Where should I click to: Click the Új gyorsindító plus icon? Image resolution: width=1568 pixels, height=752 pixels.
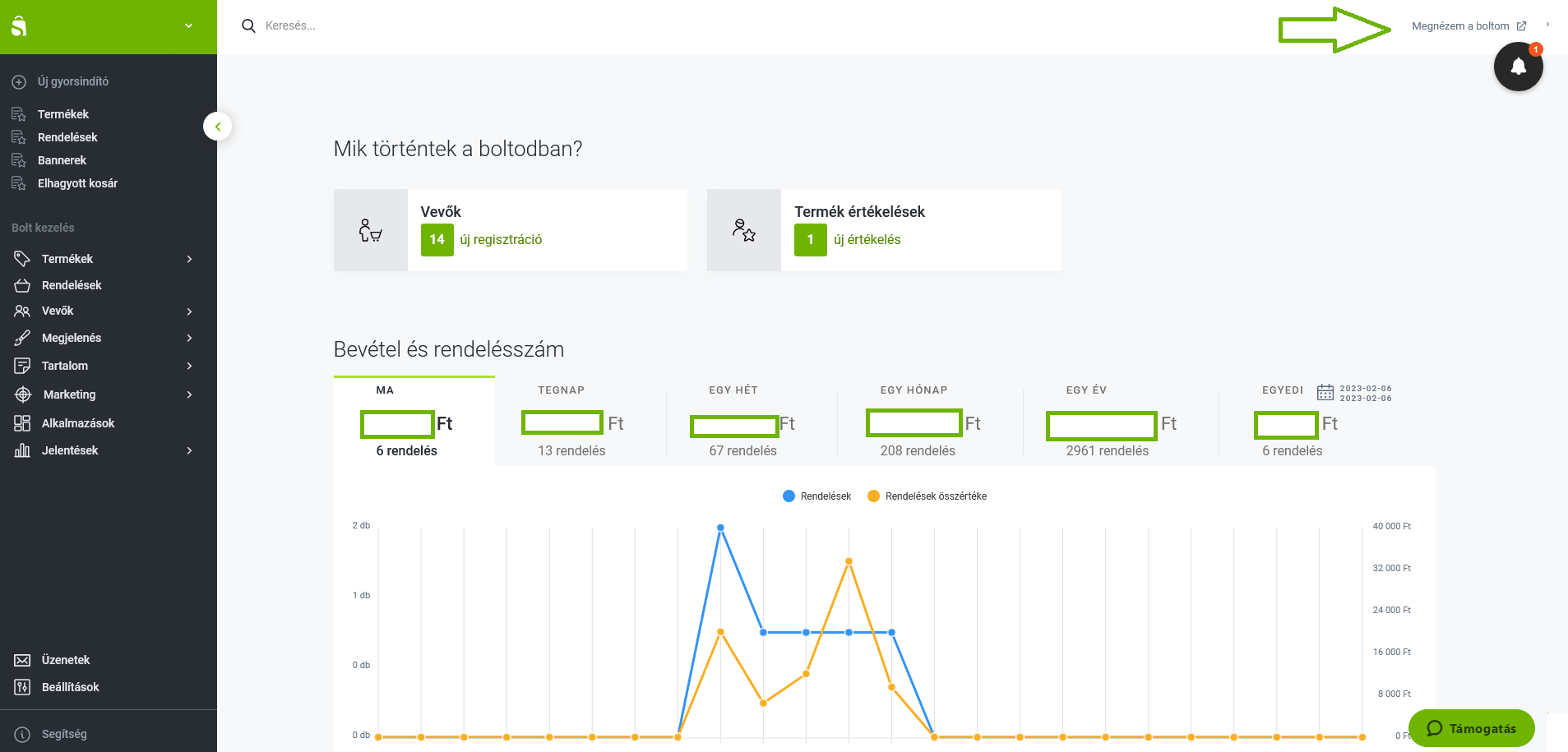pyautogui.click(x=19, y=82)
